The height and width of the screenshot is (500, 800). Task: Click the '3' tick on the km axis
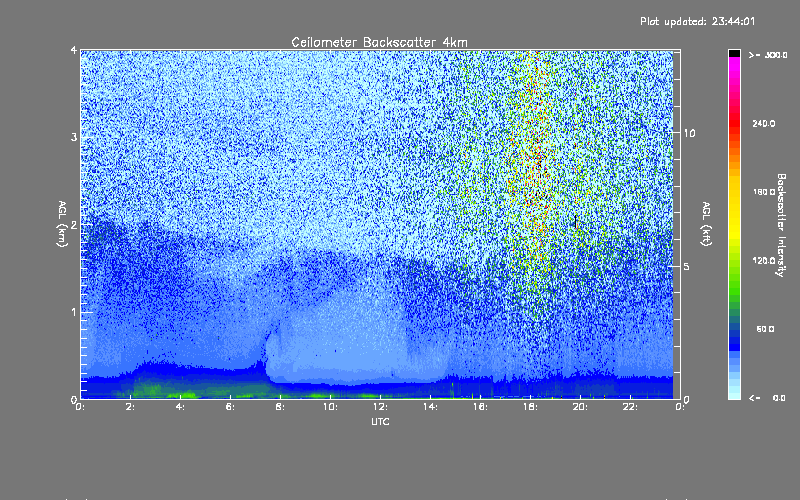point(74,137)
